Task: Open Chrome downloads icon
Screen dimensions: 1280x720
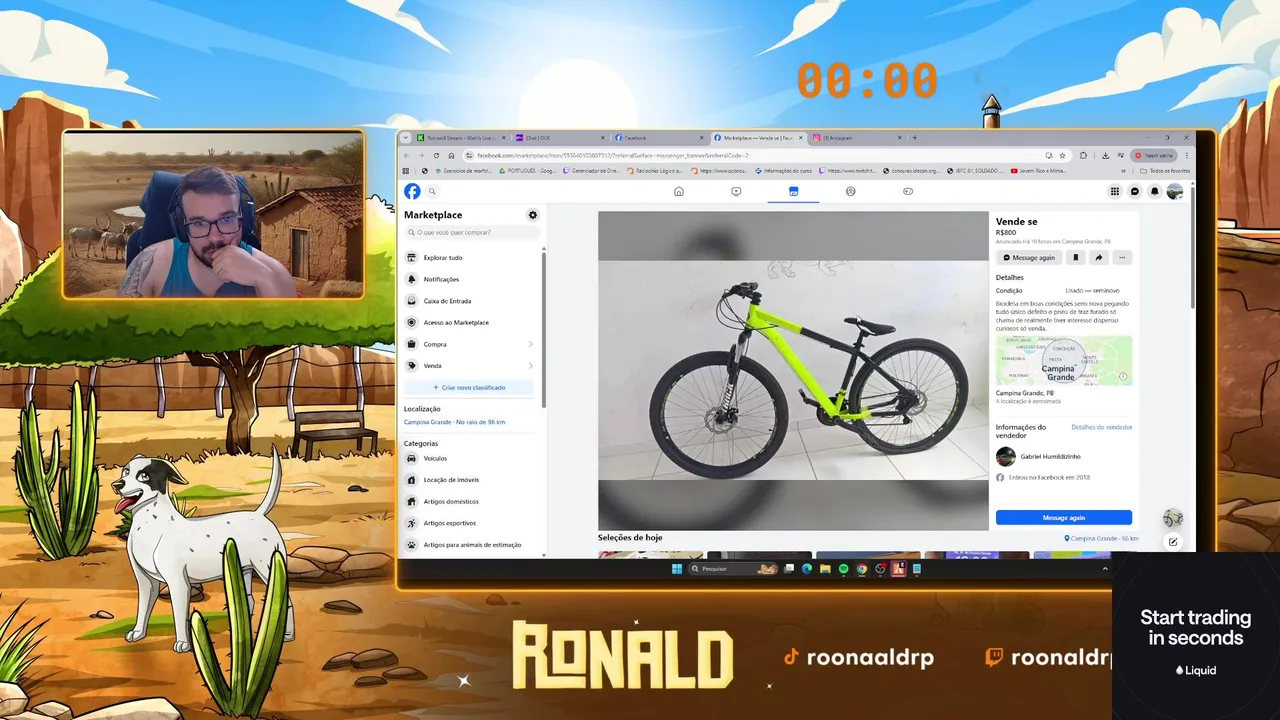Action: 1105,155
